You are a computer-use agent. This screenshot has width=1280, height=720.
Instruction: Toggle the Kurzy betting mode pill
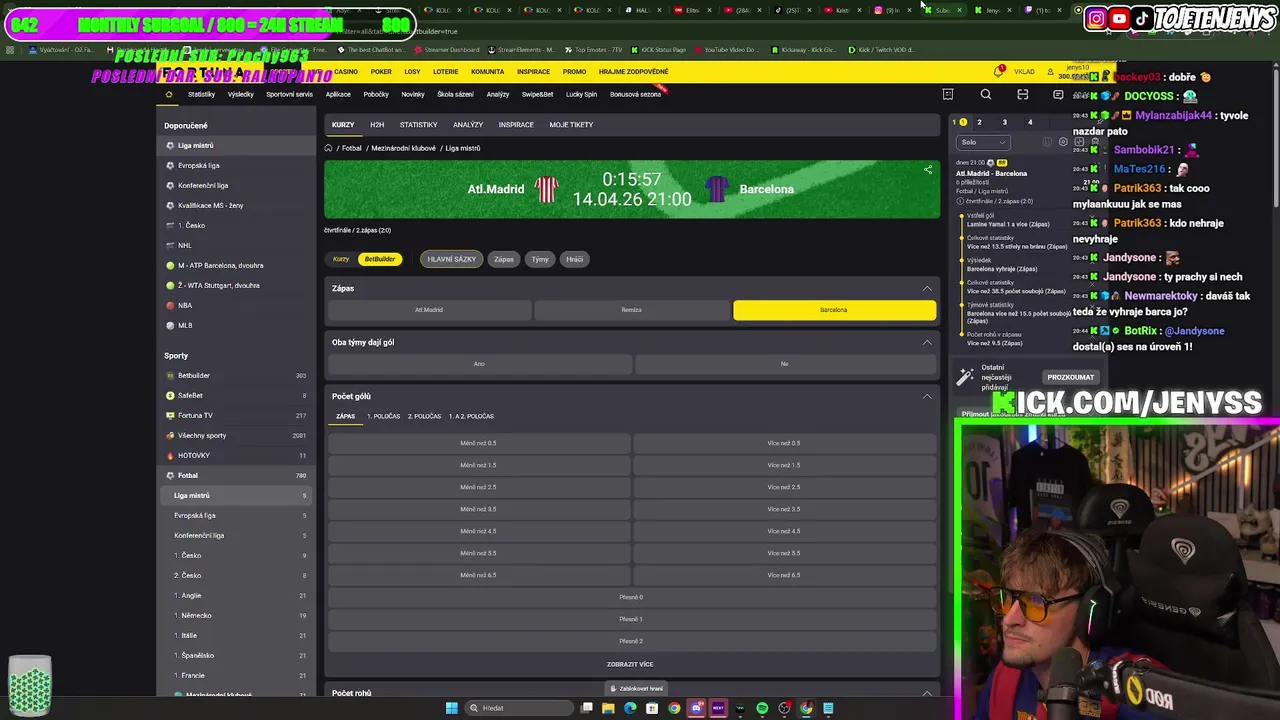[341, 259]
